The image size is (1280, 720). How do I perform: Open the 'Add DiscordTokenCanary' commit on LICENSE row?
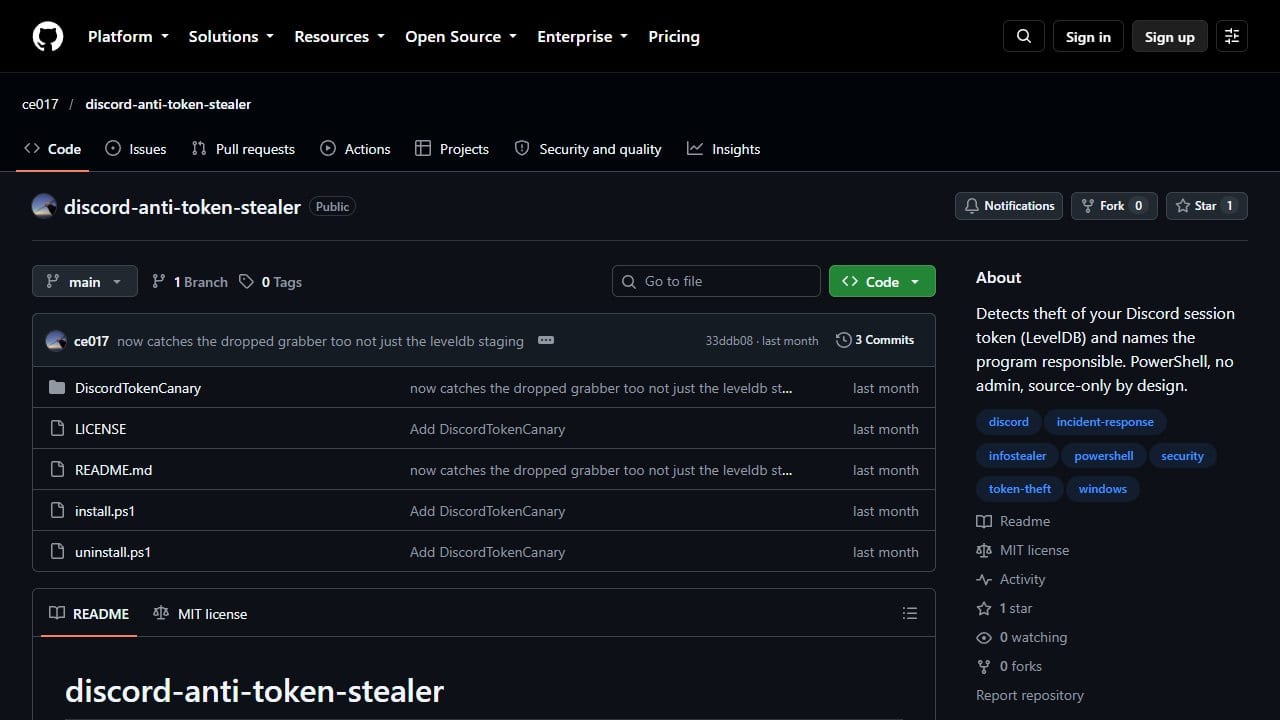tap(487, 429)
